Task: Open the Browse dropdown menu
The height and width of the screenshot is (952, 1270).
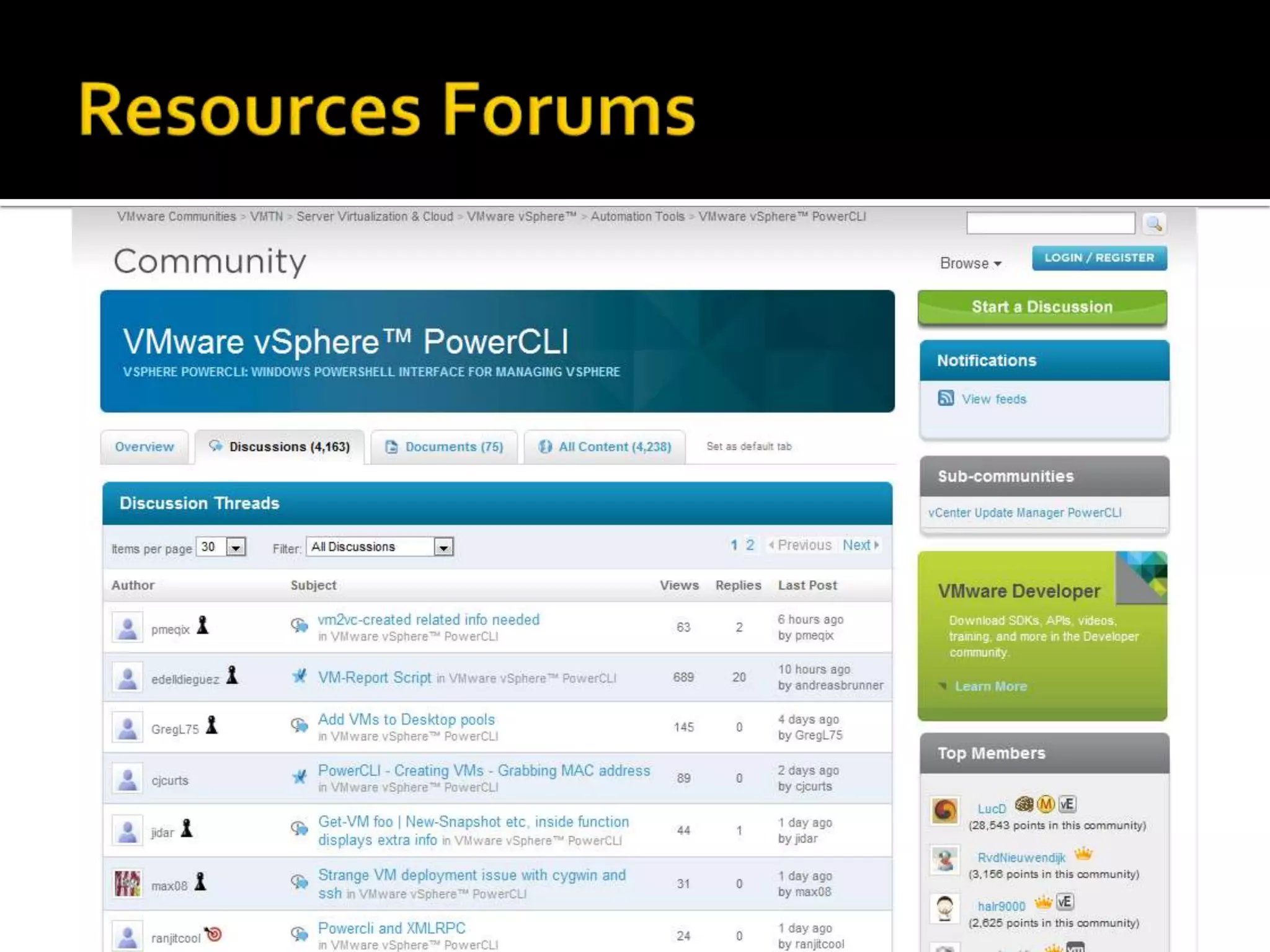Action: pyautogui.click(x=970, y=263)
